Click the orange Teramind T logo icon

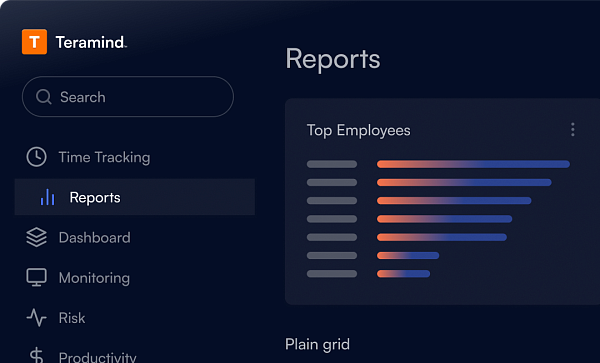pos(34,42)
